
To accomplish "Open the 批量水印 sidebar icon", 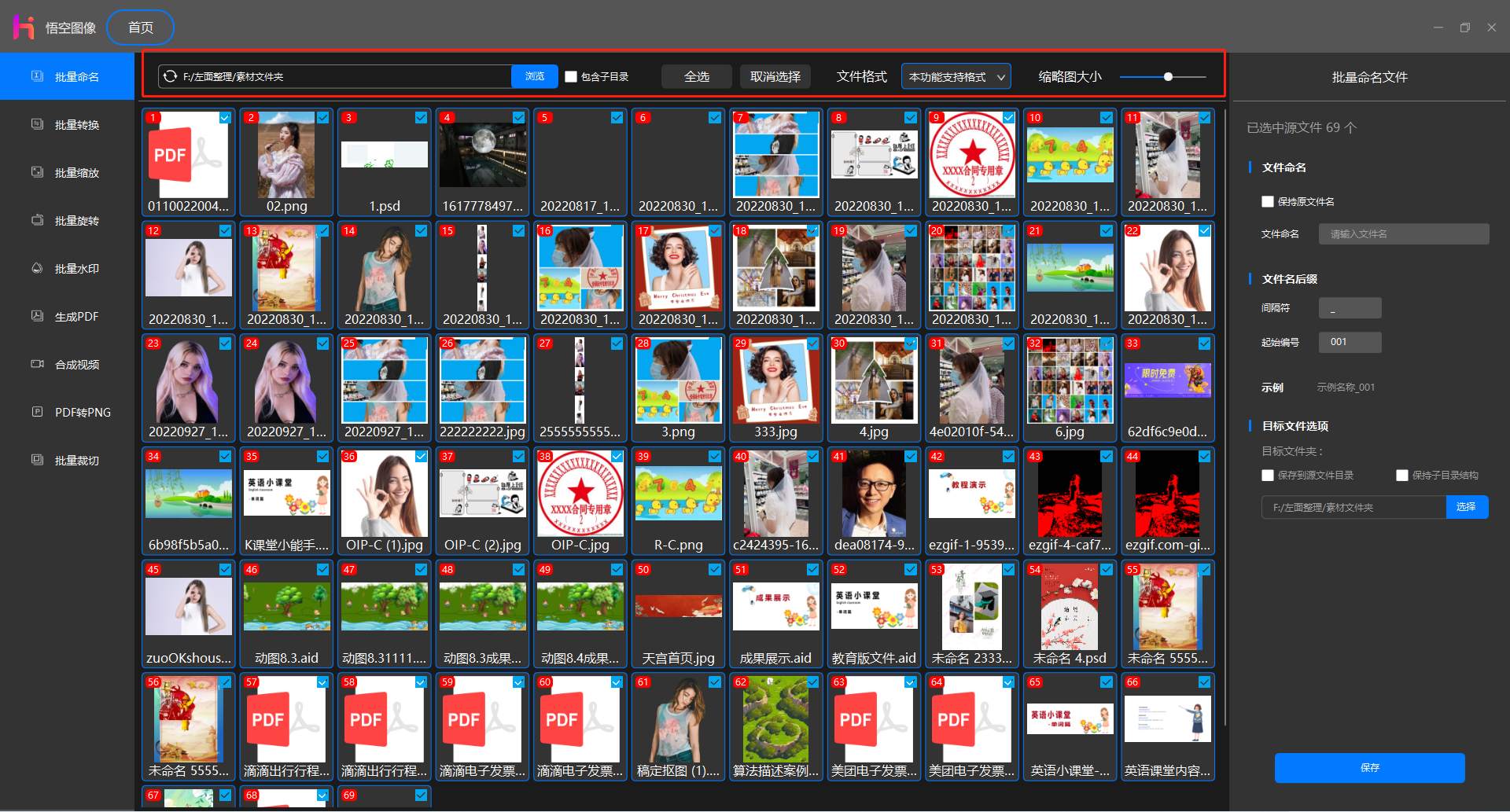I will click(x=37, y=268).
